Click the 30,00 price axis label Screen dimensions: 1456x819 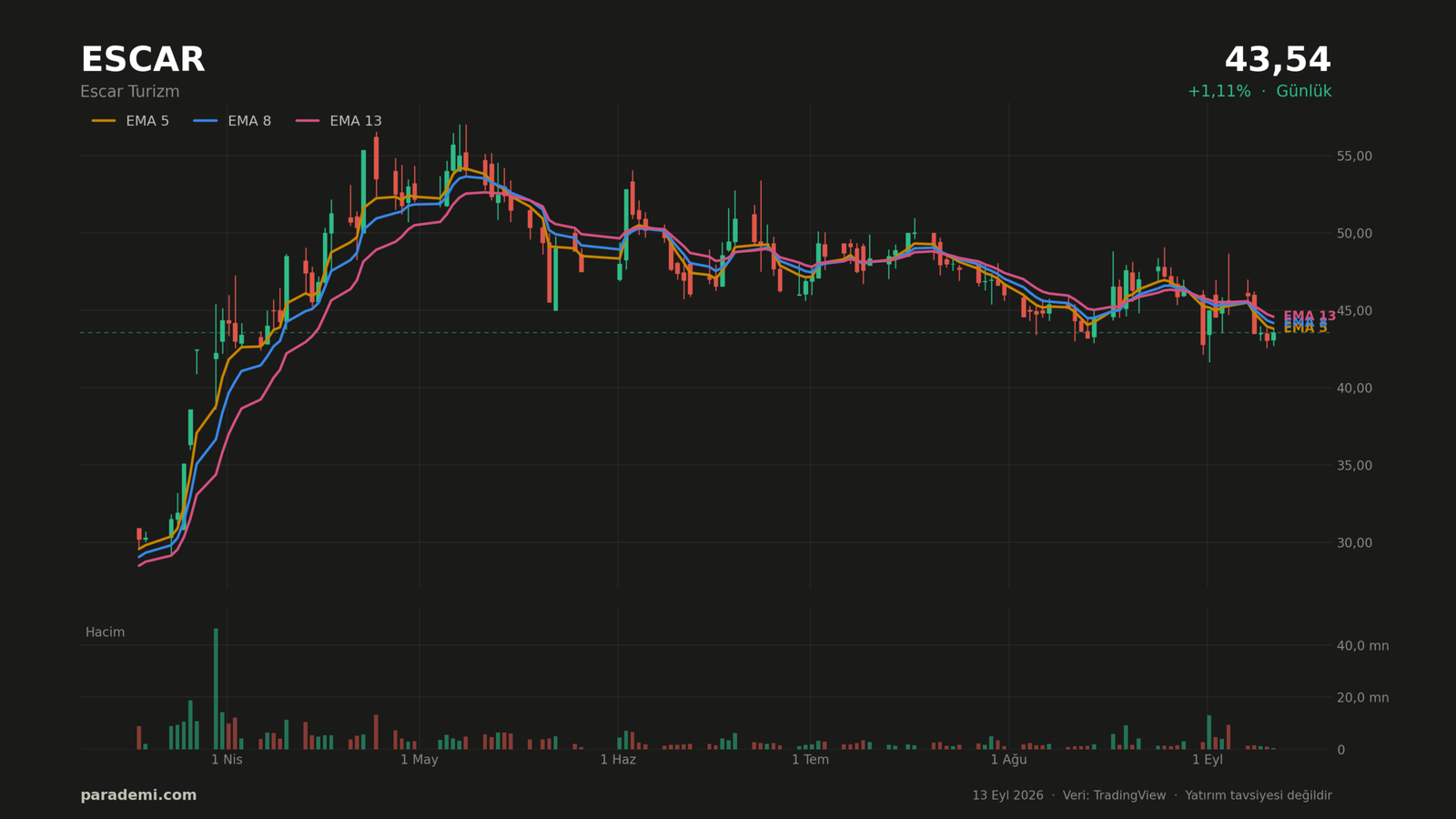[1354, 543]
